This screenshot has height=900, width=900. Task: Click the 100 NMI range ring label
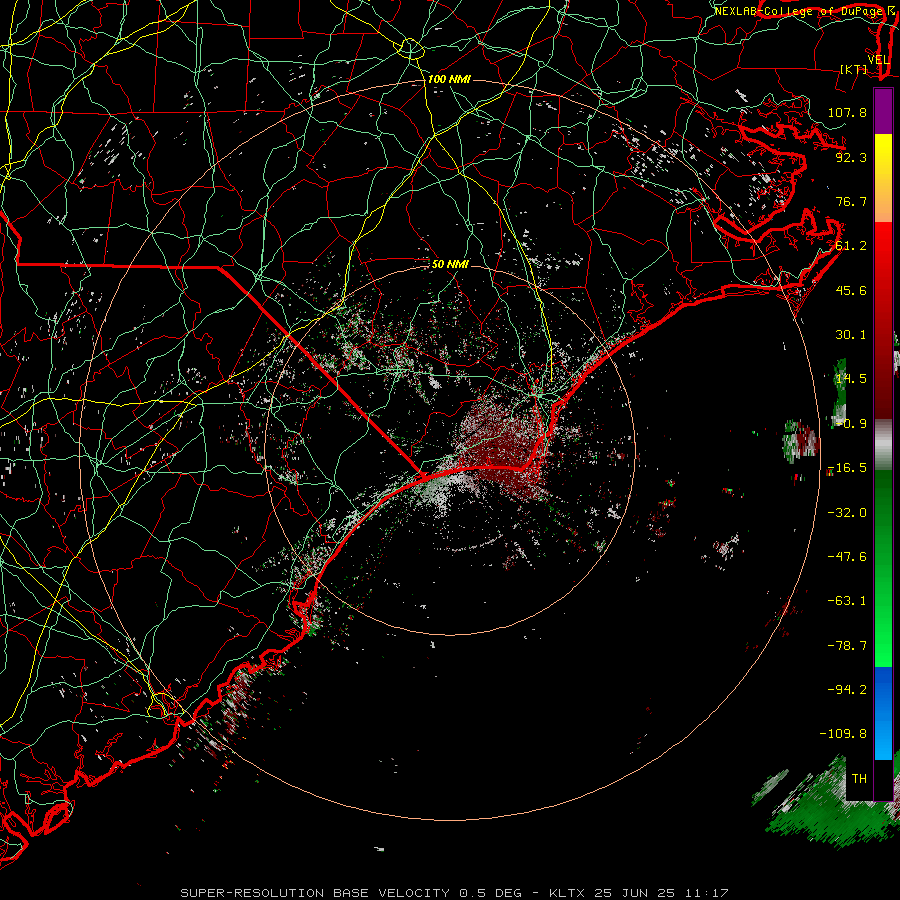[449, 79]
